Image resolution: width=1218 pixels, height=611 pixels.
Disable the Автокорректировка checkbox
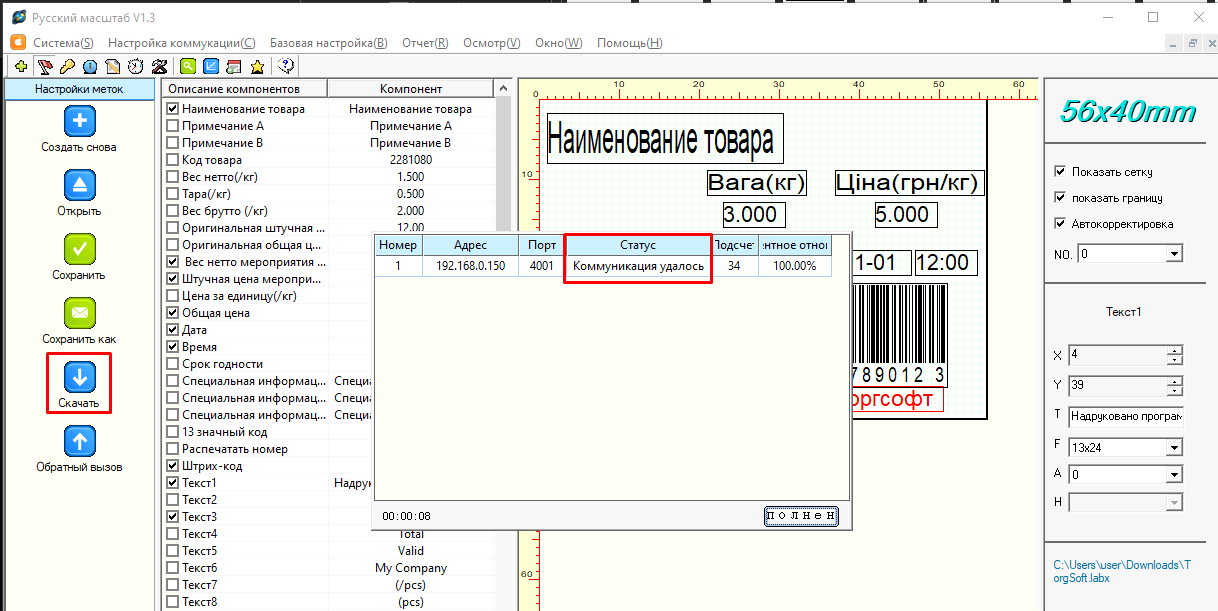tap(1061, 224)
